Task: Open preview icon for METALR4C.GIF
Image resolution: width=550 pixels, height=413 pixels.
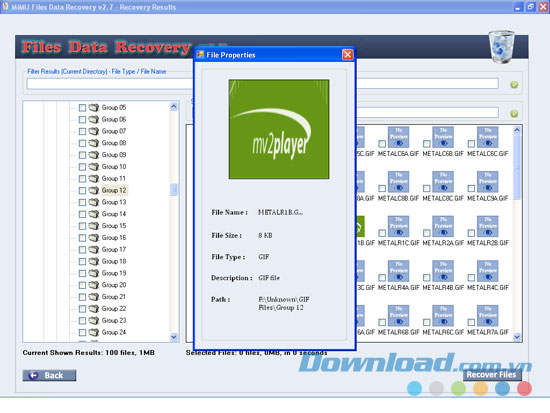Action: click(488, 271)
